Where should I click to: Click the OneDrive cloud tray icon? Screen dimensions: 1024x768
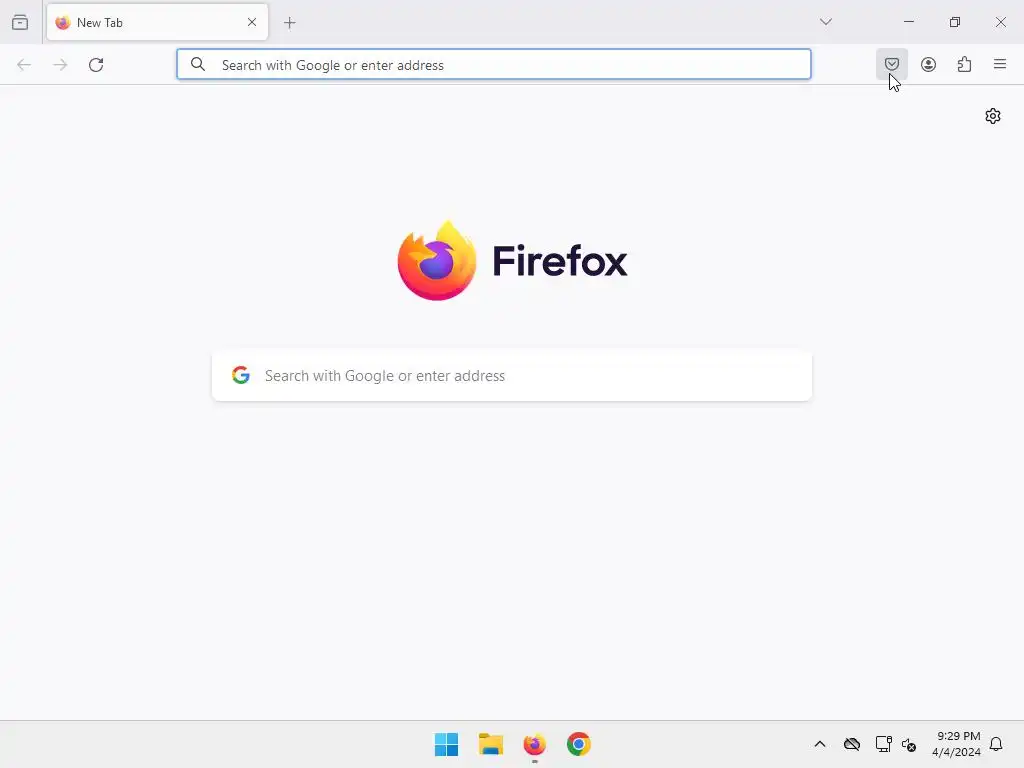852,744
